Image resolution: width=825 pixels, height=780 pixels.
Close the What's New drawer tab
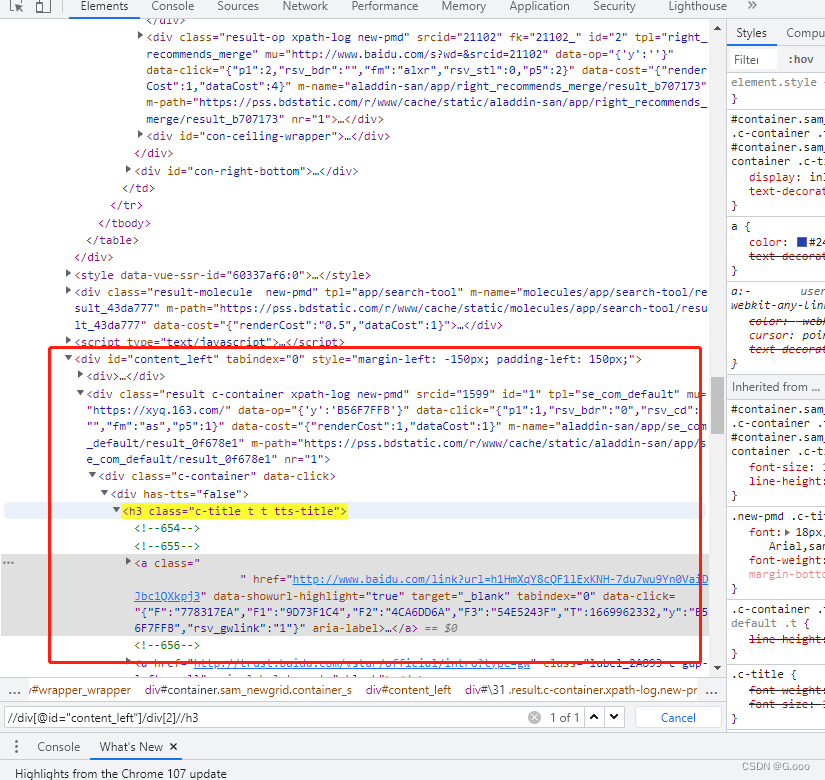click(174, 746)
